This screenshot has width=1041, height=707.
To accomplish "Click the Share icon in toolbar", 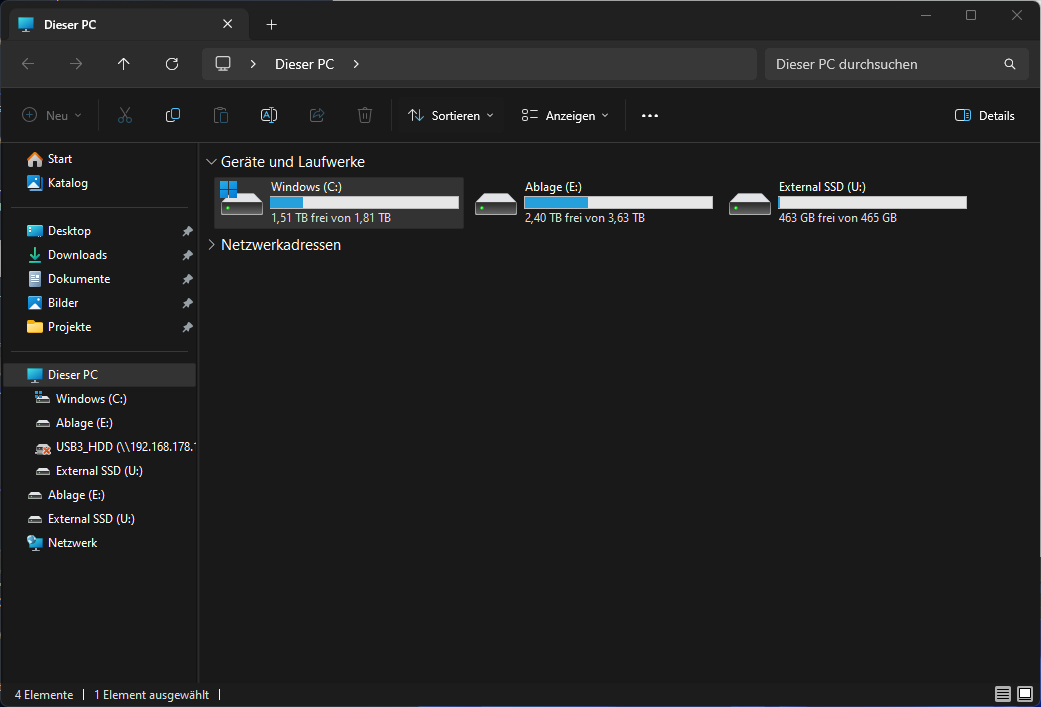I will click(x=317, y=116).
